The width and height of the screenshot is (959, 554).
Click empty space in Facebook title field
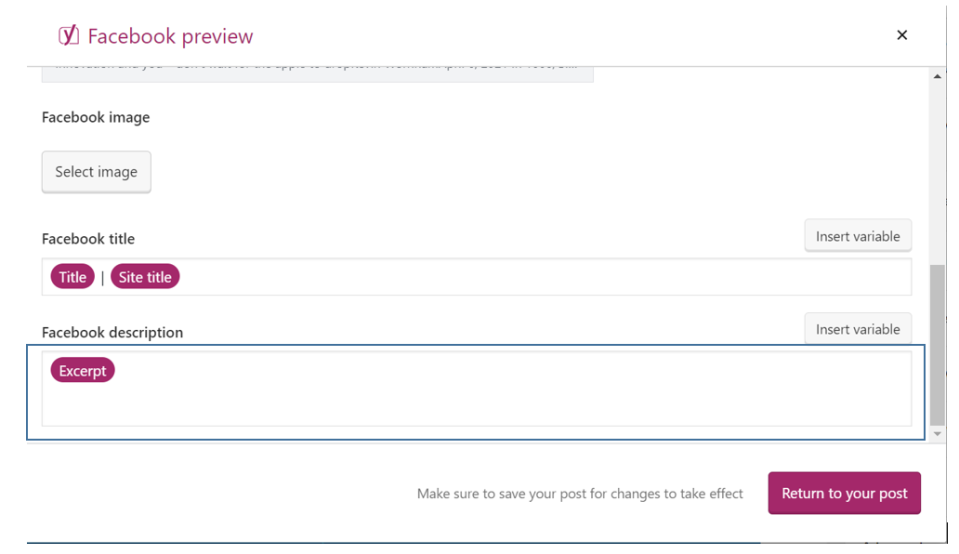(540, 277)
